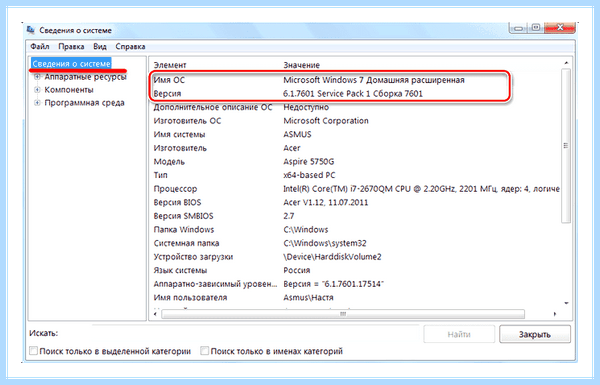Click the scroll down arrow
Screen dimensions: 600x385
tap(566, 303)
